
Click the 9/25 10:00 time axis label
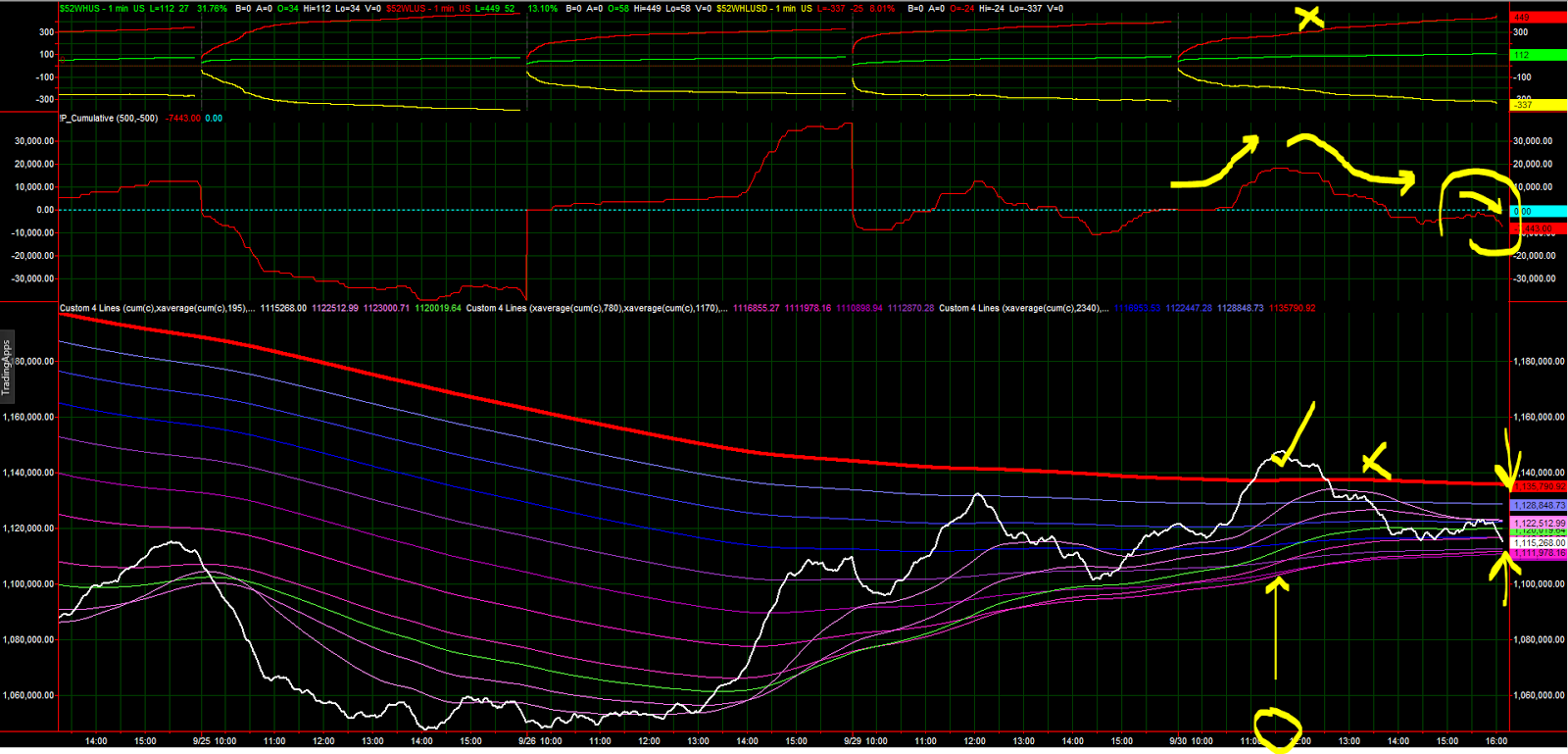[214, 741]
